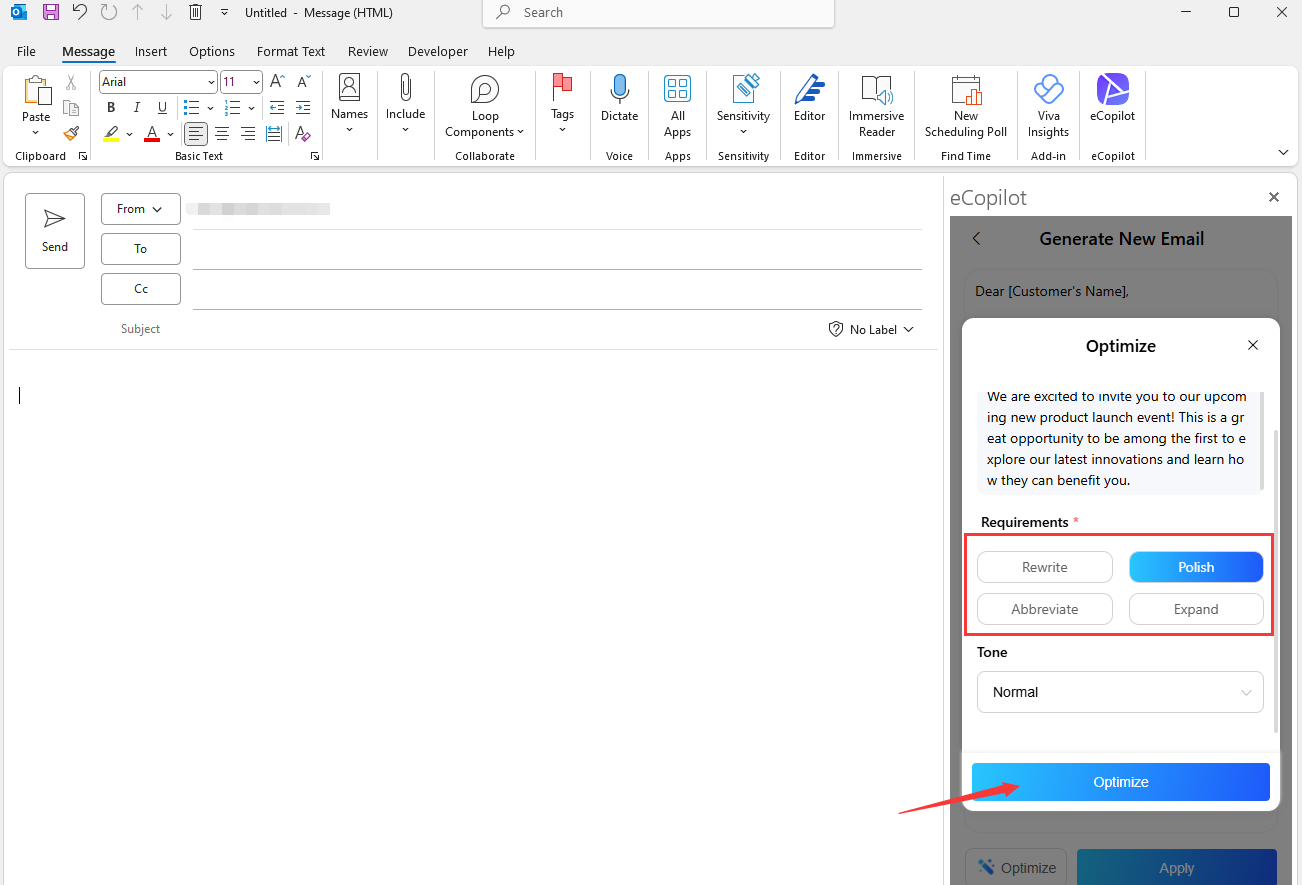The width and height of the screenshot is (1302, 885).
Task: Click the Optimize button in the dialog
Action: pos(1120,782)
